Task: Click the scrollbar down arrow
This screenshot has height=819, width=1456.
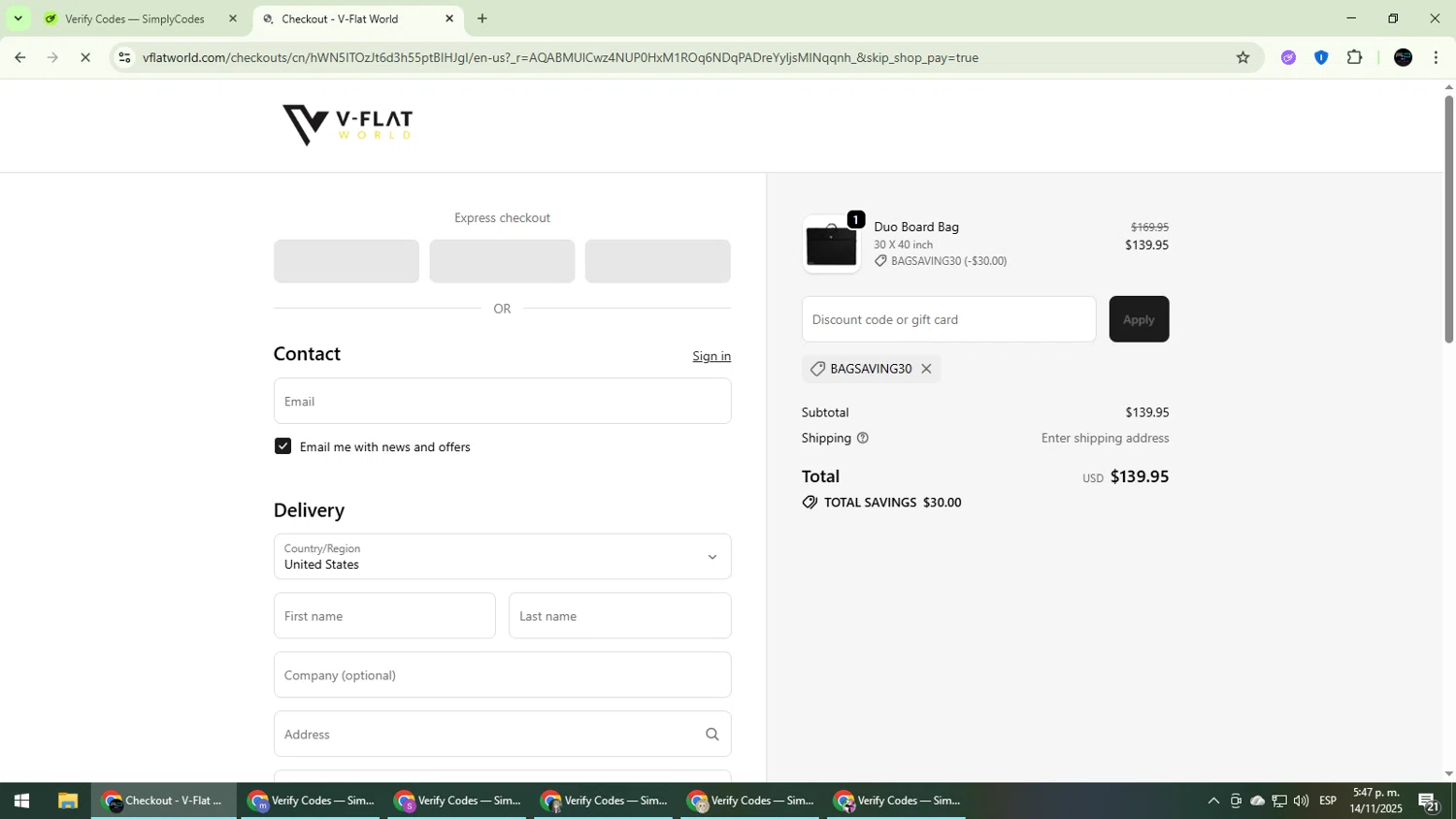Action: point(1448,773)
